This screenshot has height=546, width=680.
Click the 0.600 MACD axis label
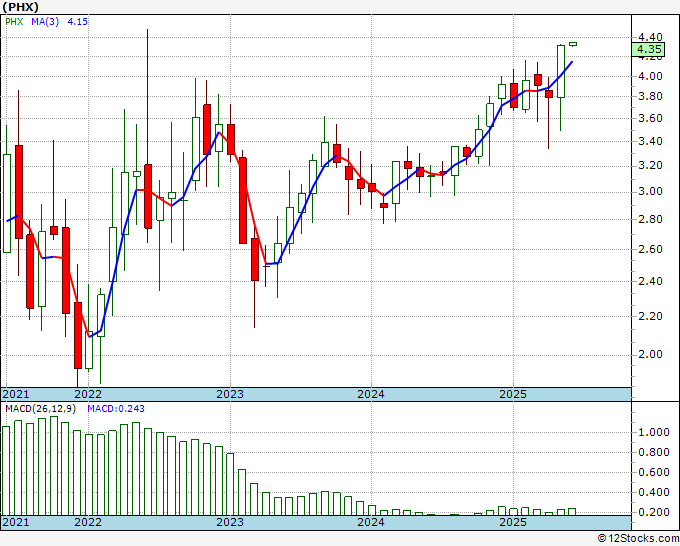[654, 472]
